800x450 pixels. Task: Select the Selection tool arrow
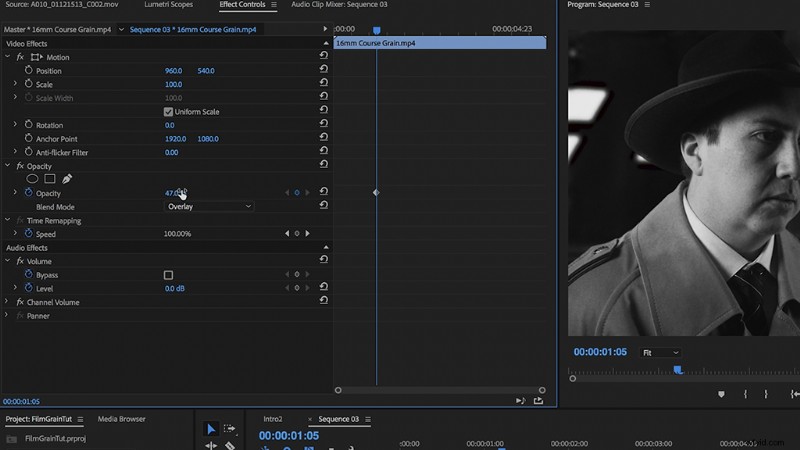tap(211, 429)
